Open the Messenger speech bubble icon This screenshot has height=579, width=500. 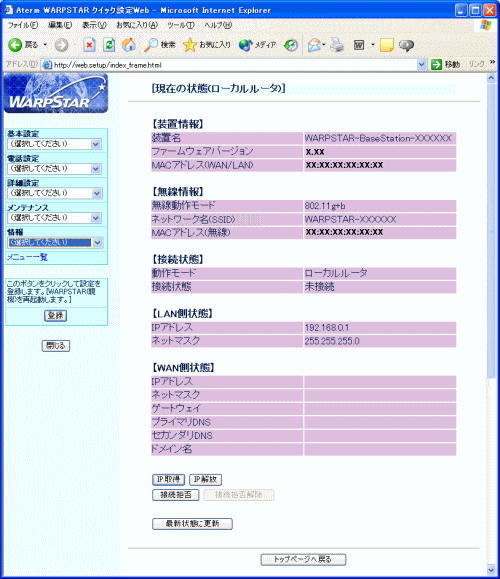[x=406, y=45]
